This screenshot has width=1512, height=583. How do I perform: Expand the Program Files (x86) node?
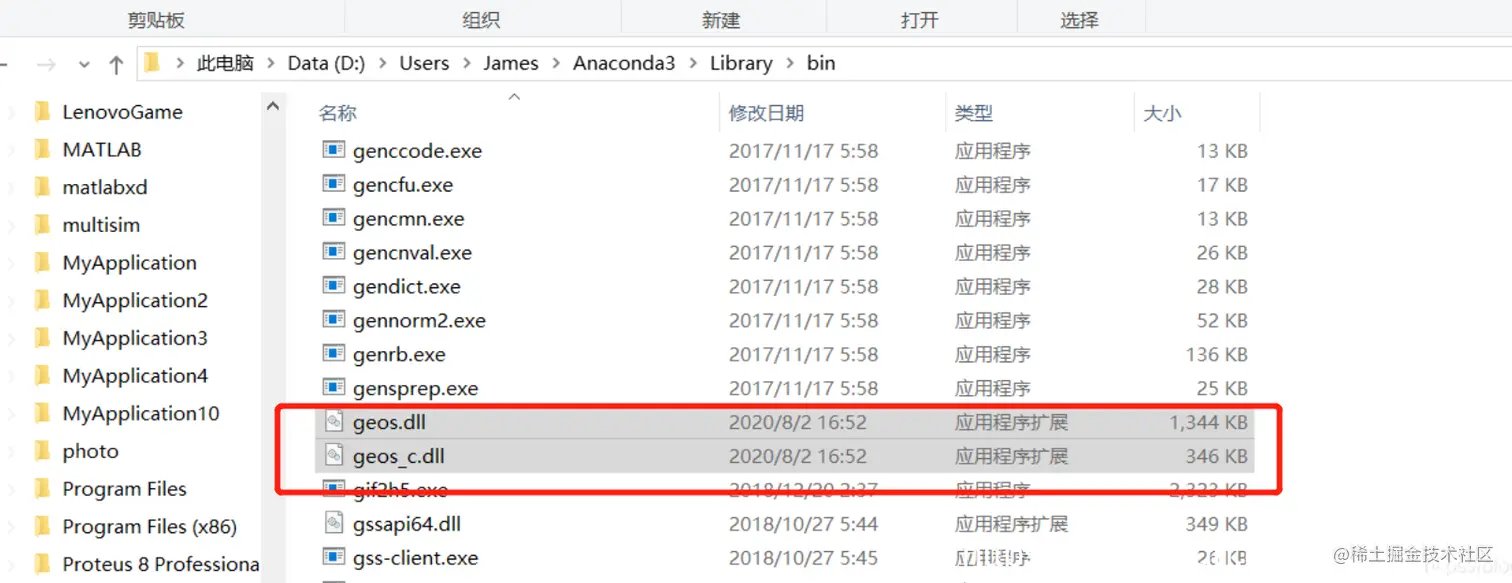coord(11,527)
